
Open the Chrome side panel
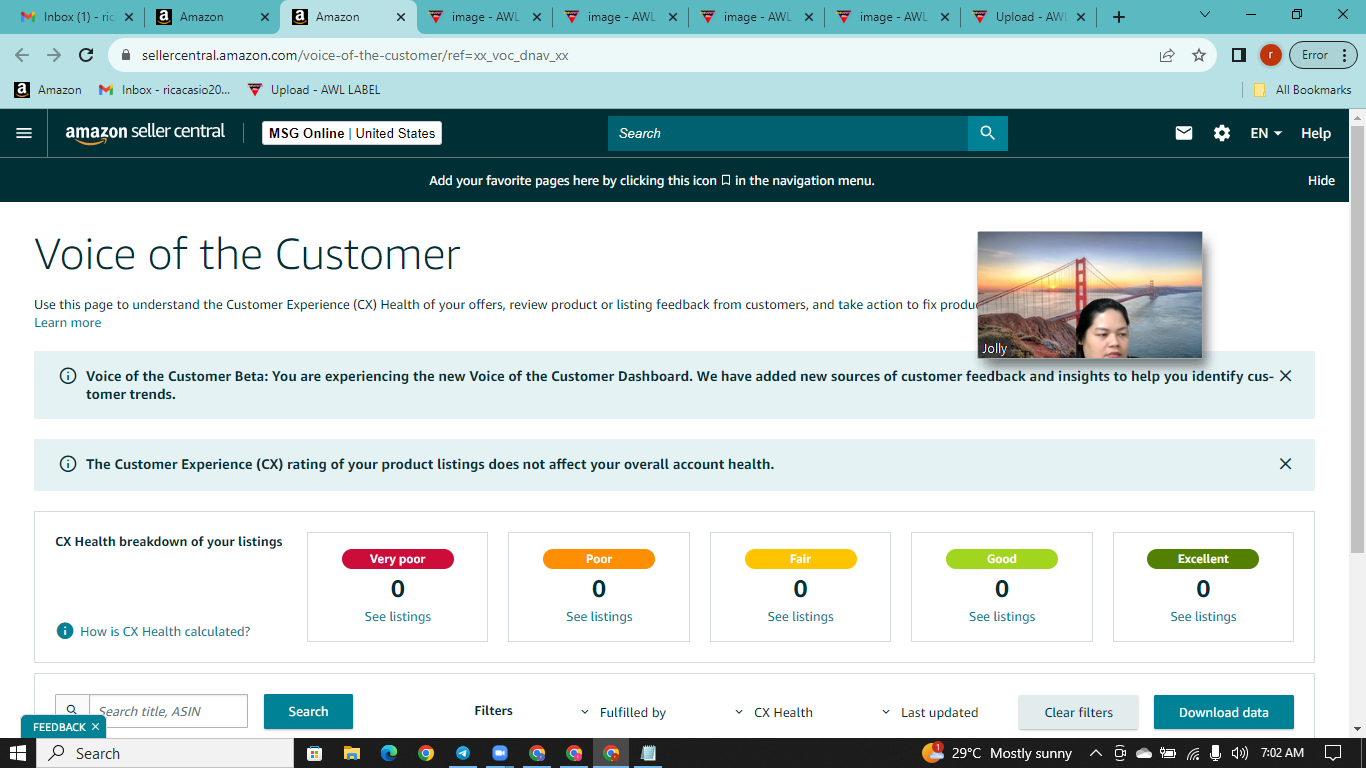coord(1238,55)
